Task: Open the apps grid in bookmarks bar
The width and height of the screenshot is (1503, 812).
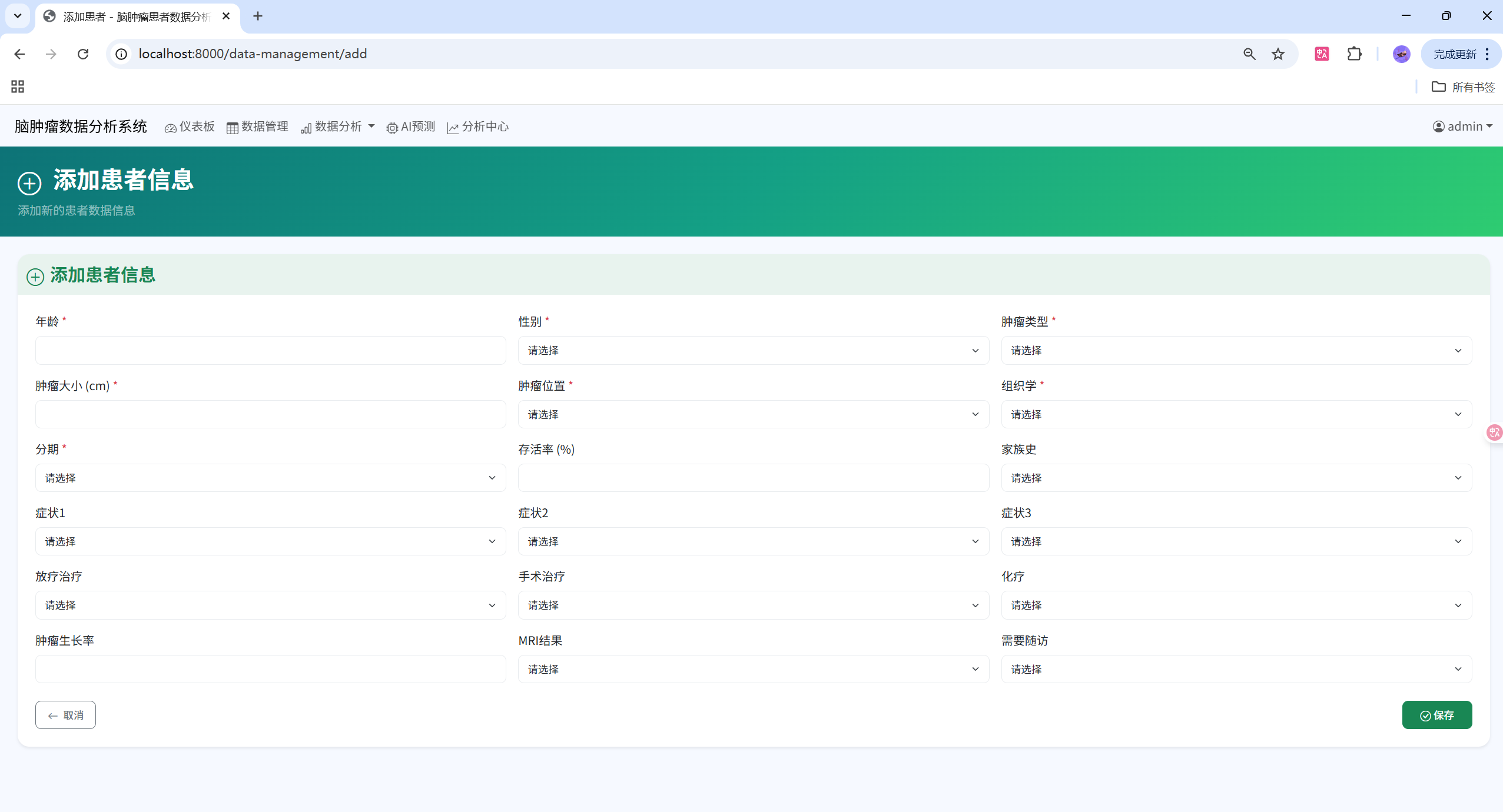Action: 18,87
